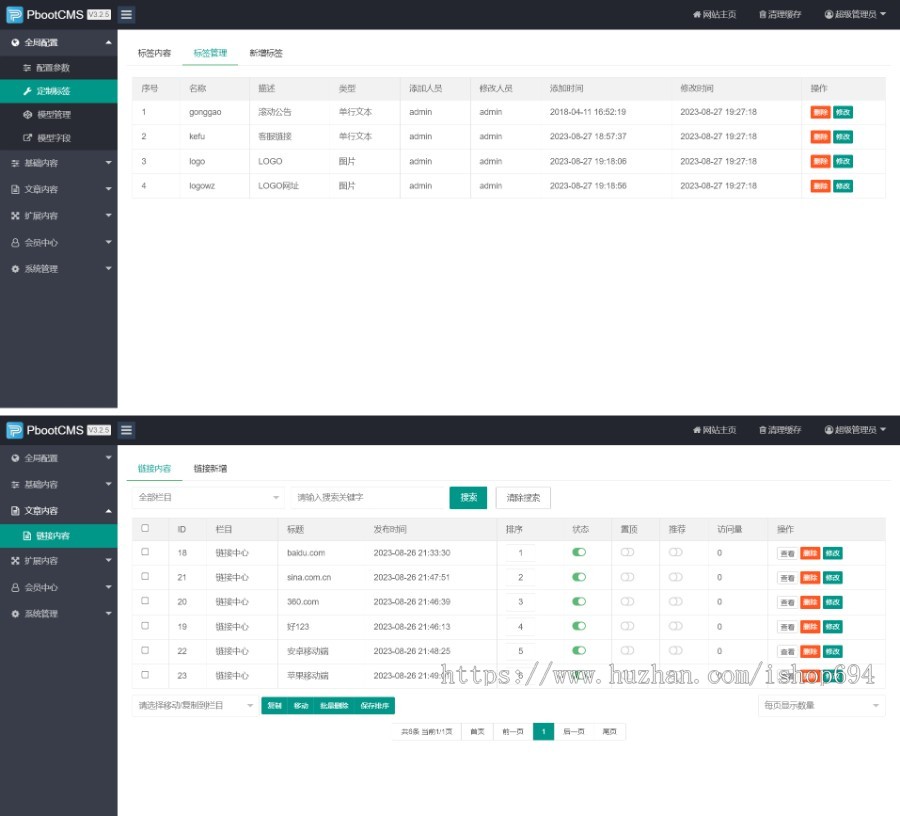This screenshot has width=900, height=816.
Task: Toggle the 状态 switch for baidu.com
Action: [579, 552]
